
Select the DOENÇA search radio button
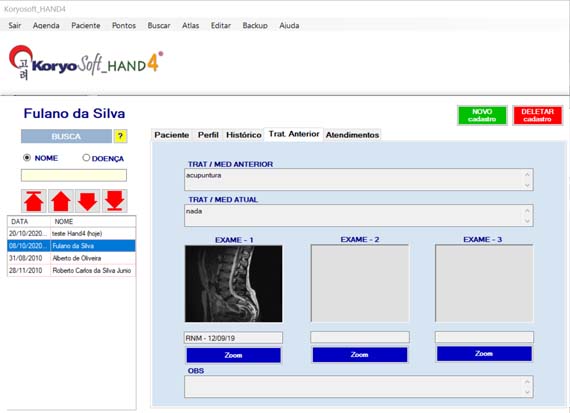(x=86, y=158)
